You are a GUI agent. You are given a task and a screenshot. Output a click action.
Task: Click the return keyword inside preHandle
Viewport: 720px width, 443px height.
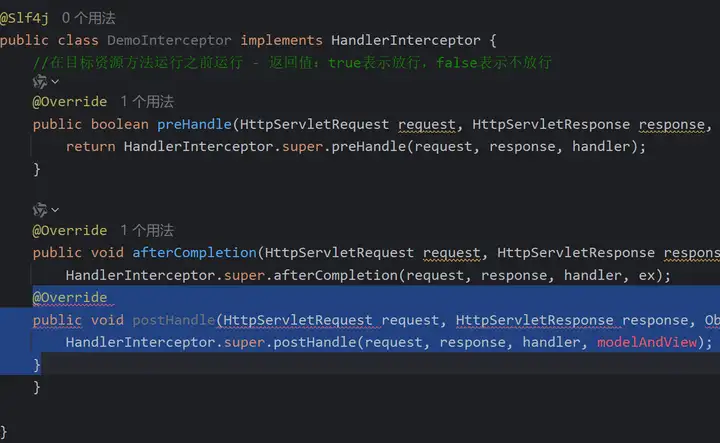tap(90, 147)
